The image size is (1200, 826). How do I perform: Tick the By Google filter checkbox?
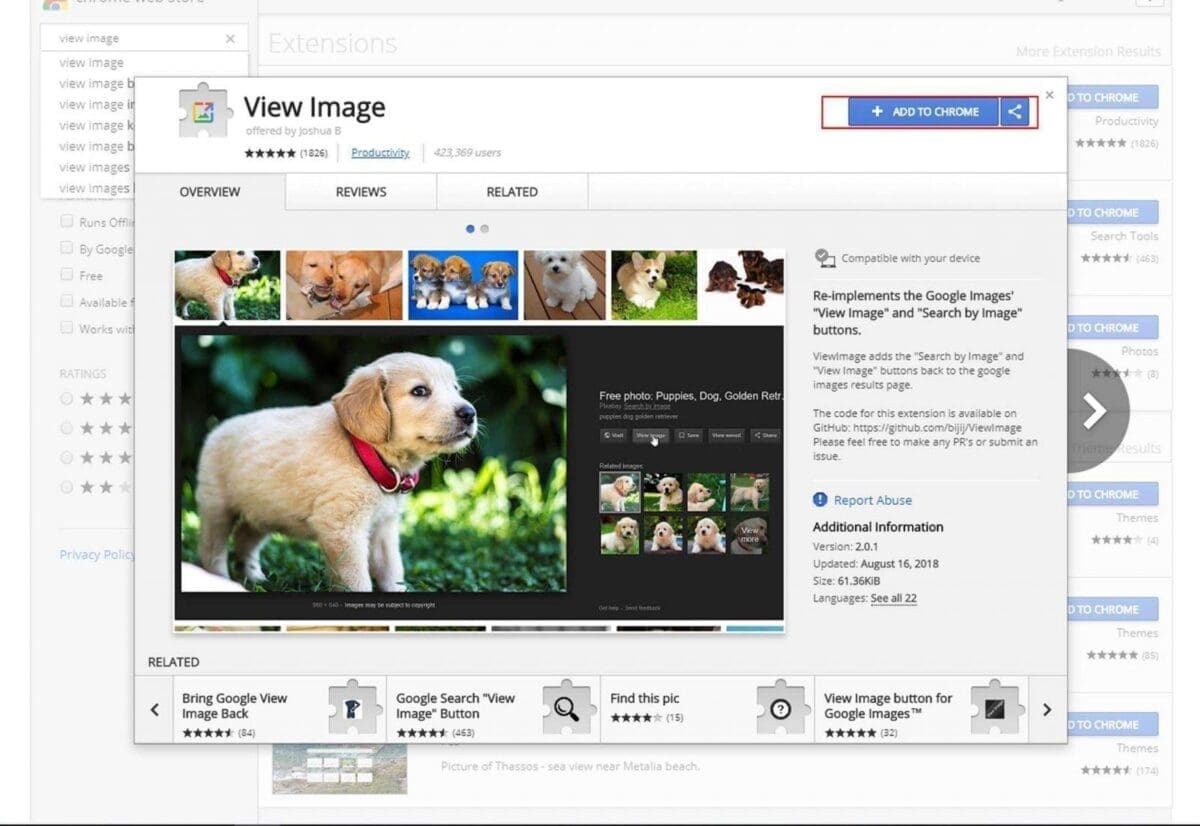coord(67,248)
